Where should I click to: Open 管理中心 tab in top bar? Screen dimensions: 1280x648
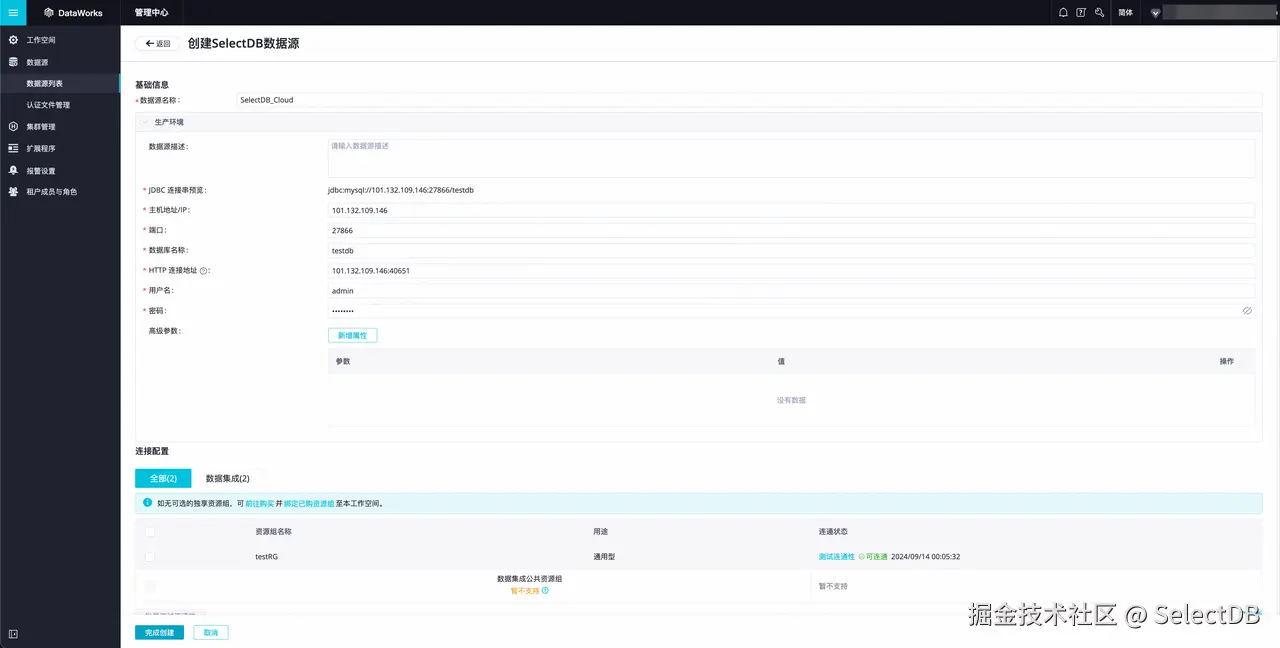coord(151,13)
